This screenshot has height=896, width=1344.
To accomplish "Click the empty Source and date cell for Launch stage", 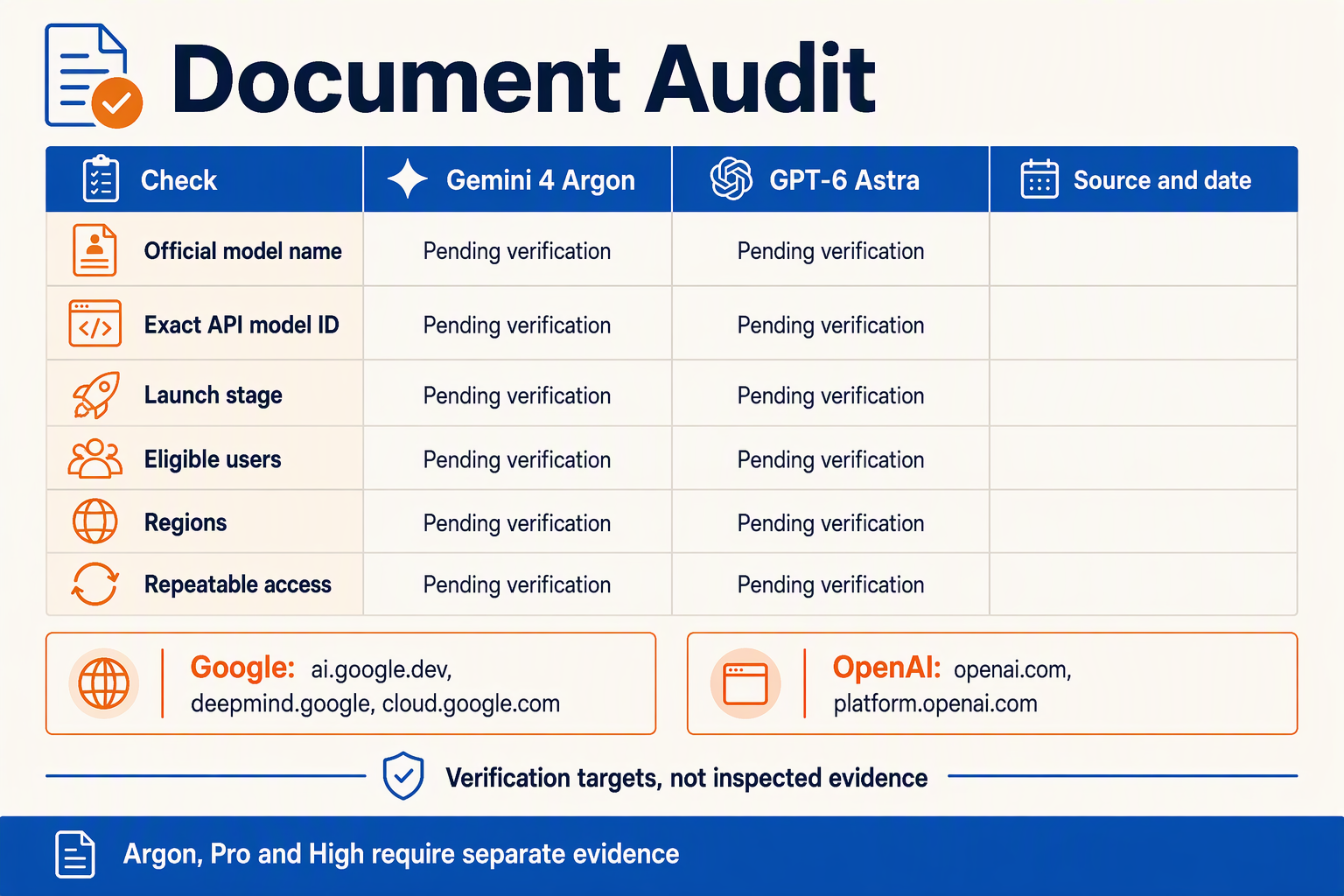I will tap(1144, 393).
